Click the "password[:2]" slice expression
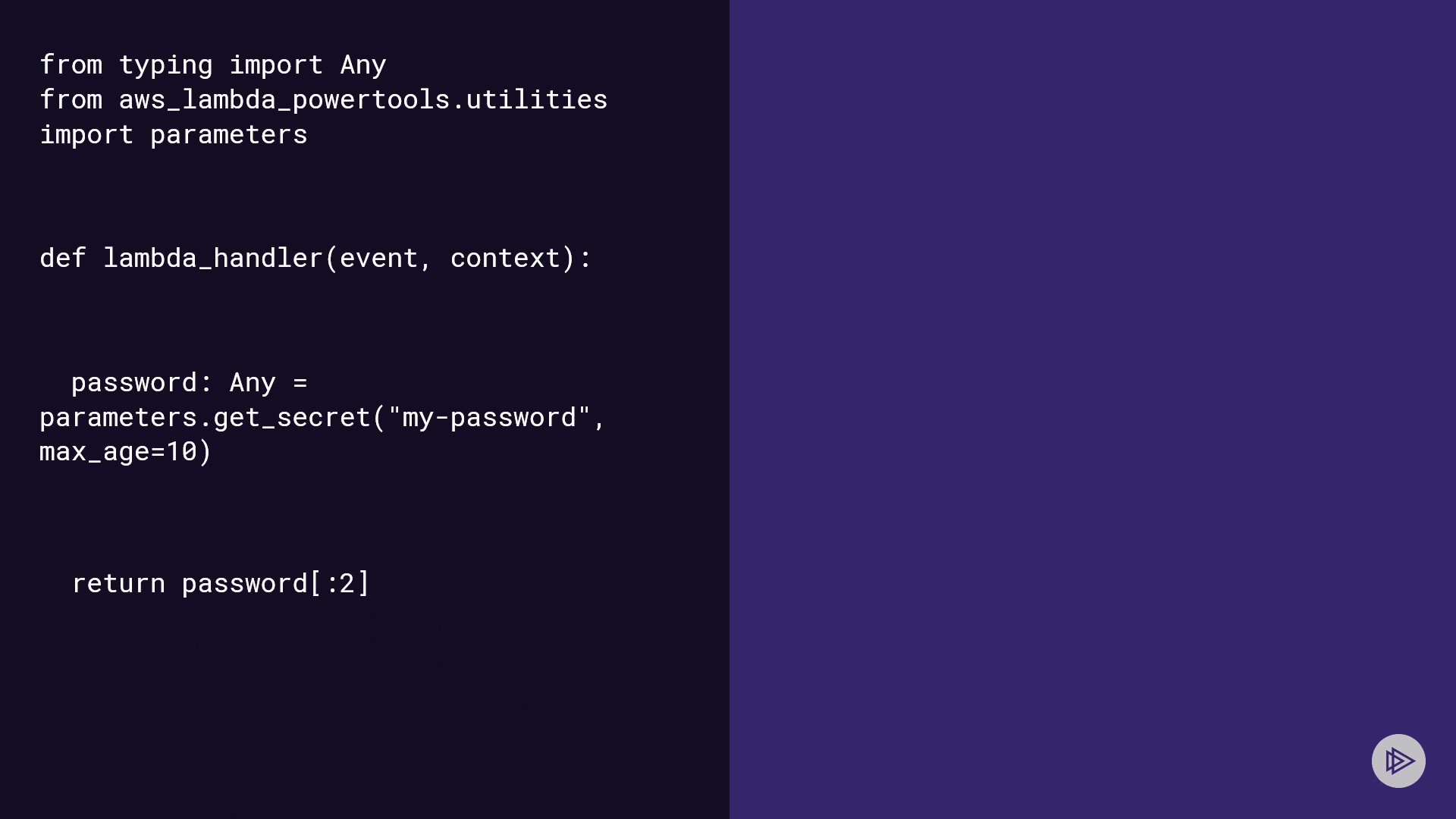 pos(275,584)
